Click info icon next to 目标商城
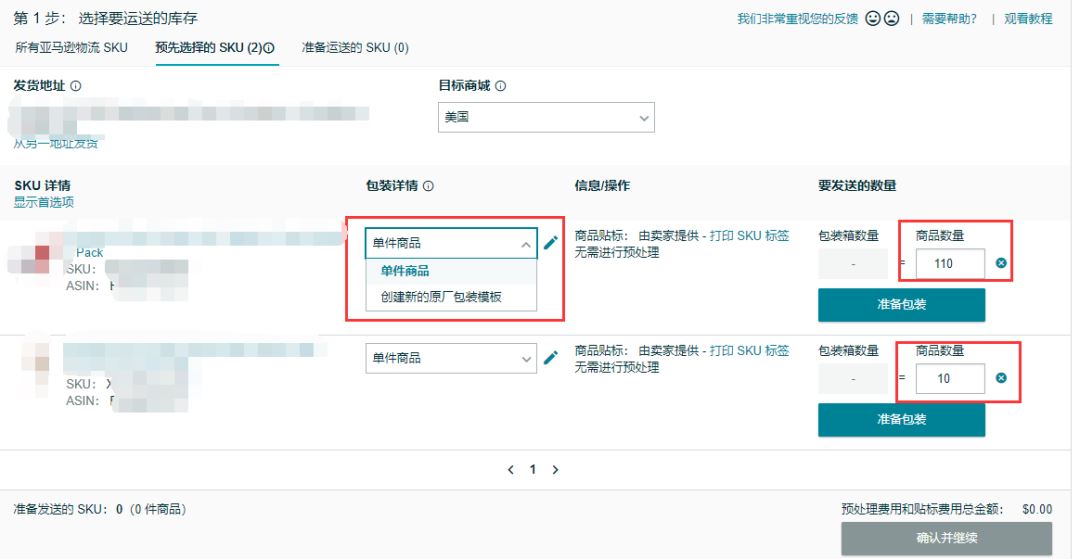This screenshot has width=1080, height=559. 501,86
